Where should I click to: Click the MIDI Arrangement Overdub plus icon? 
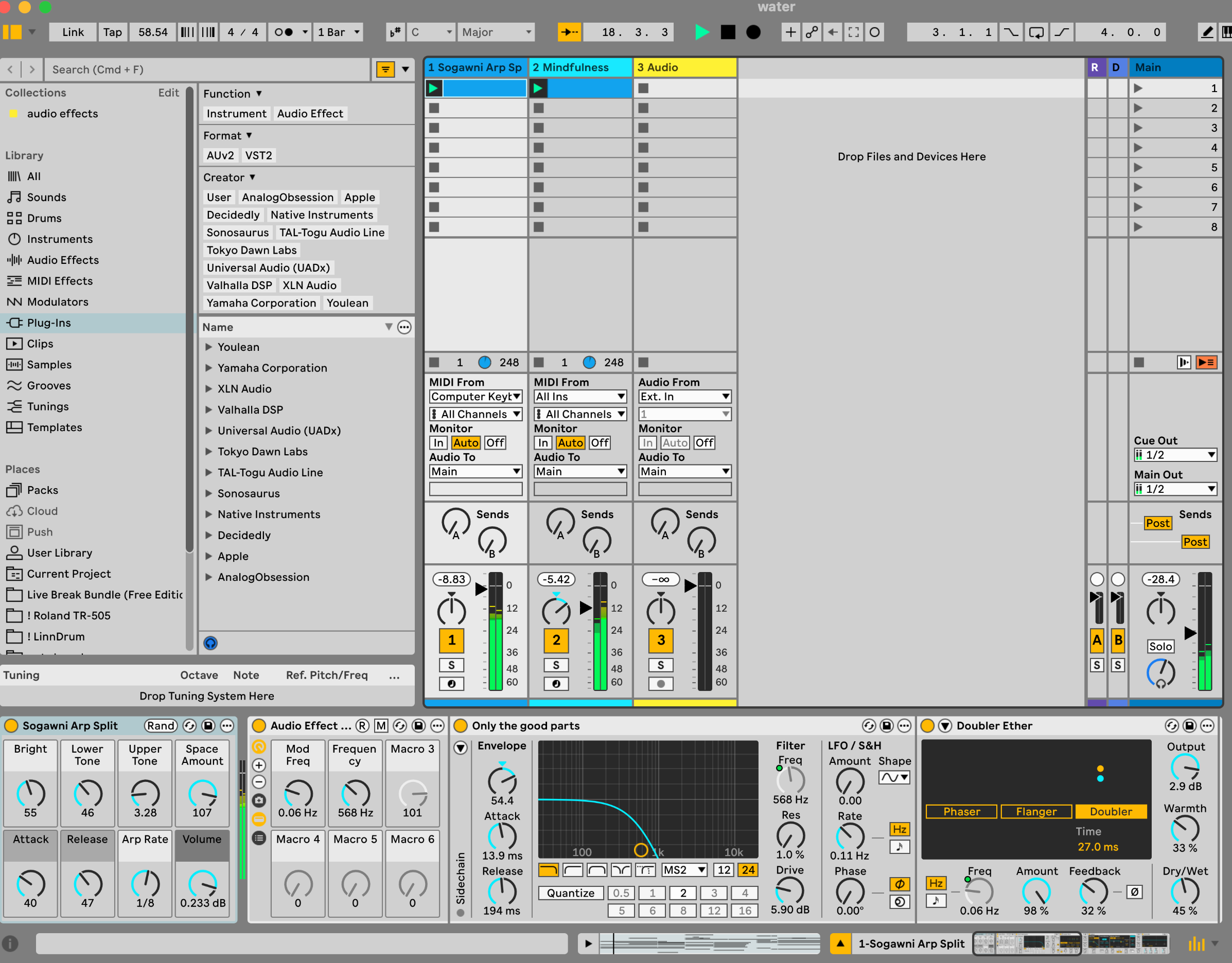tap(790, 32)
